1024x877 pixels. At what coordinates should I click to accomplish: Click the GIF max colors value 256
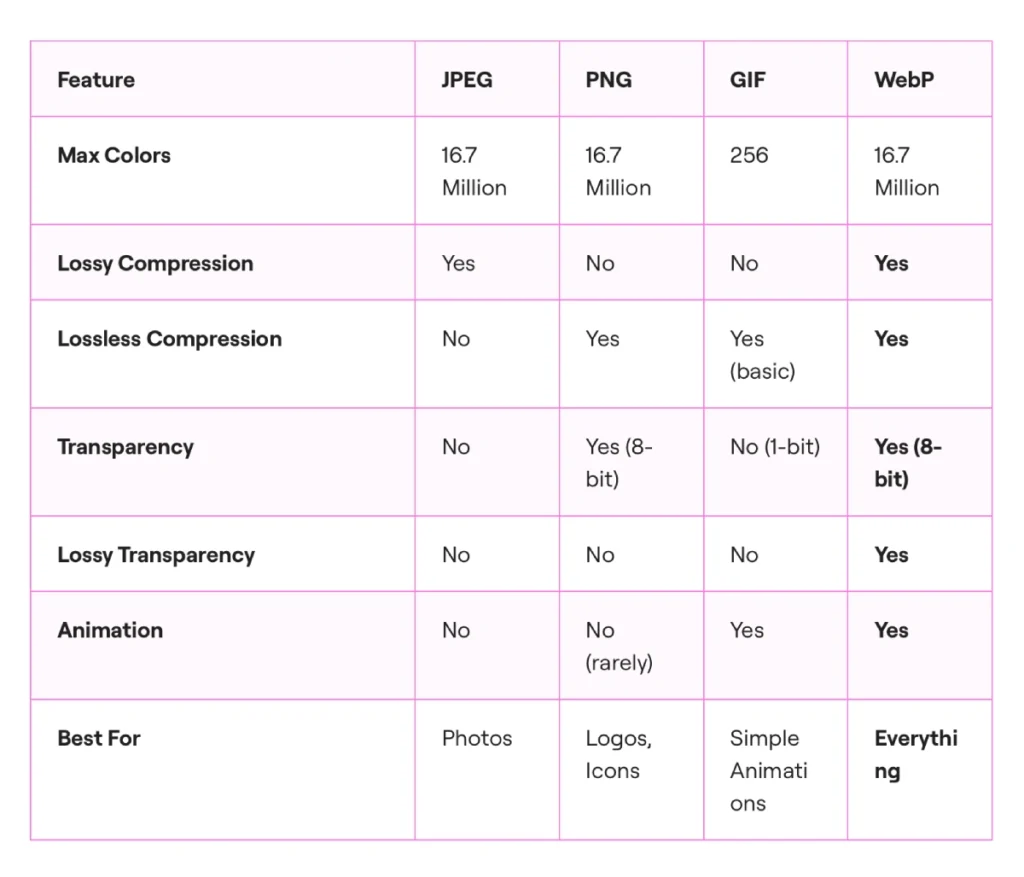point(749,155)
